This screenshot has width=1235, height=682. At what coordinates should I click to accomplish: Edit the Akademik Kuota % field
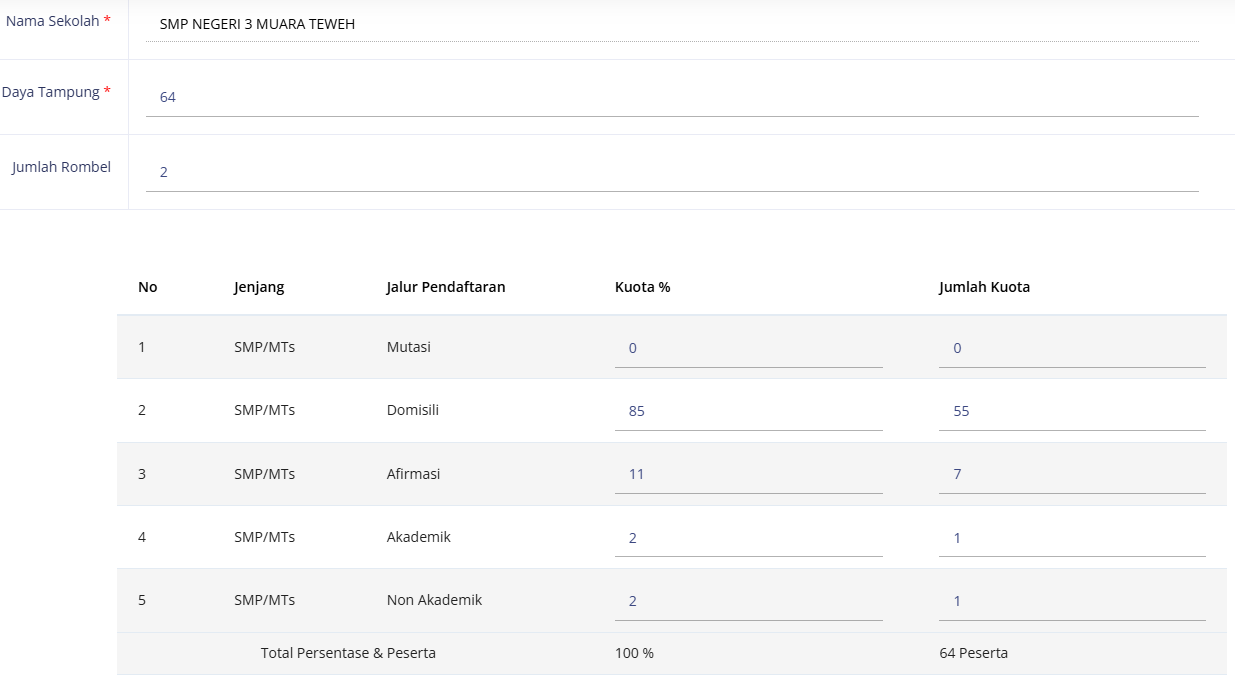coord(748,538)
